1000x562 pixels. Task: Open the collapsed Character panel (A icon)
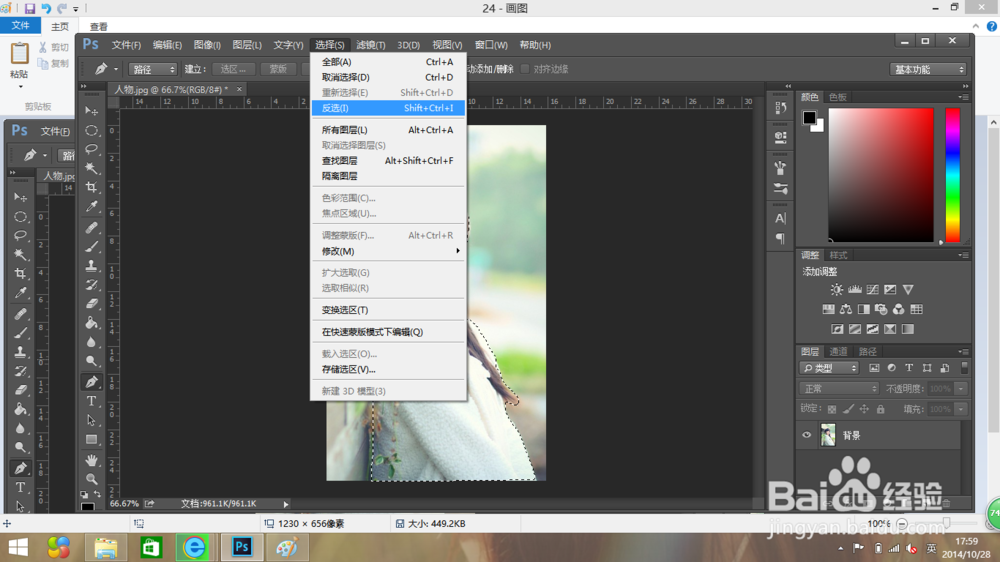(x=781, y=218)
